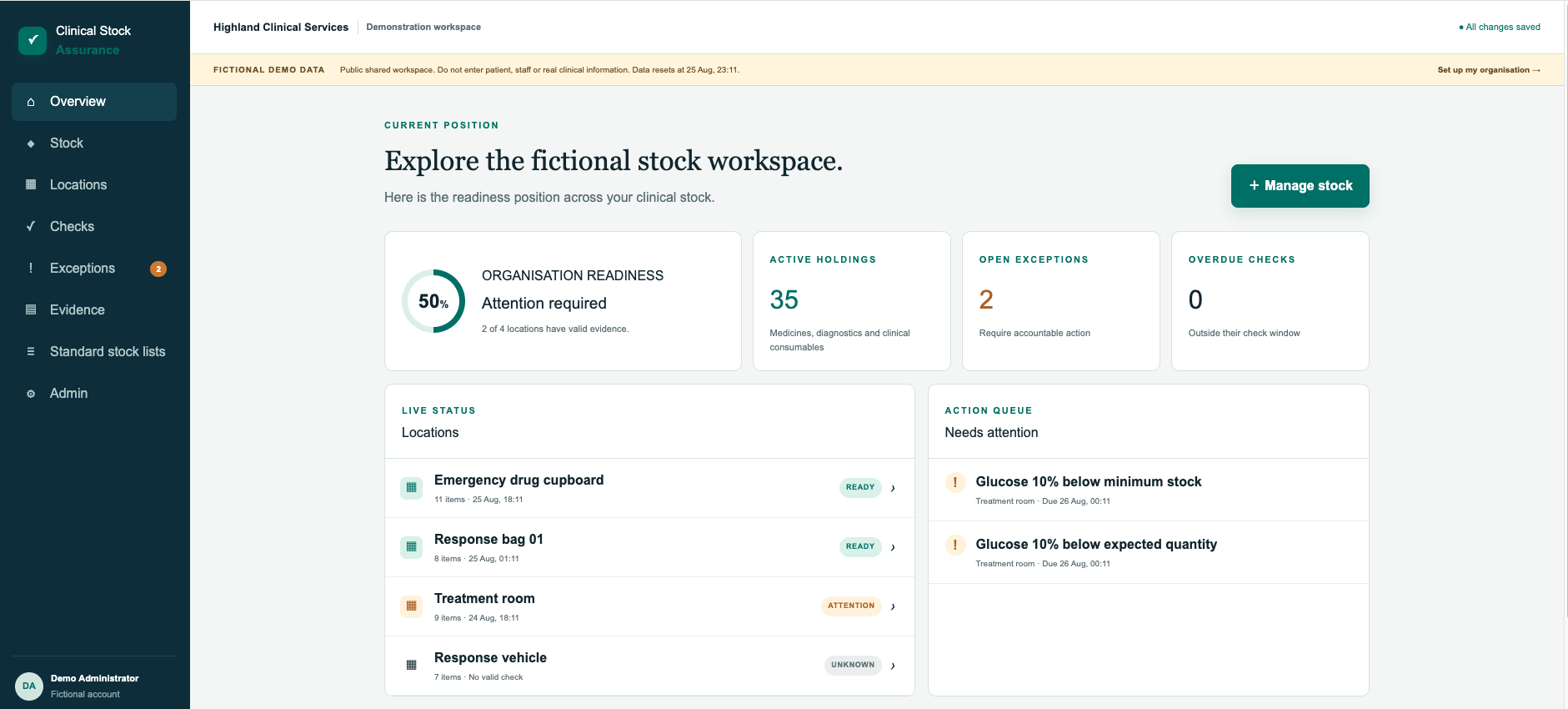
Task: Open the Admin page
Action: (x=94, y=394)
